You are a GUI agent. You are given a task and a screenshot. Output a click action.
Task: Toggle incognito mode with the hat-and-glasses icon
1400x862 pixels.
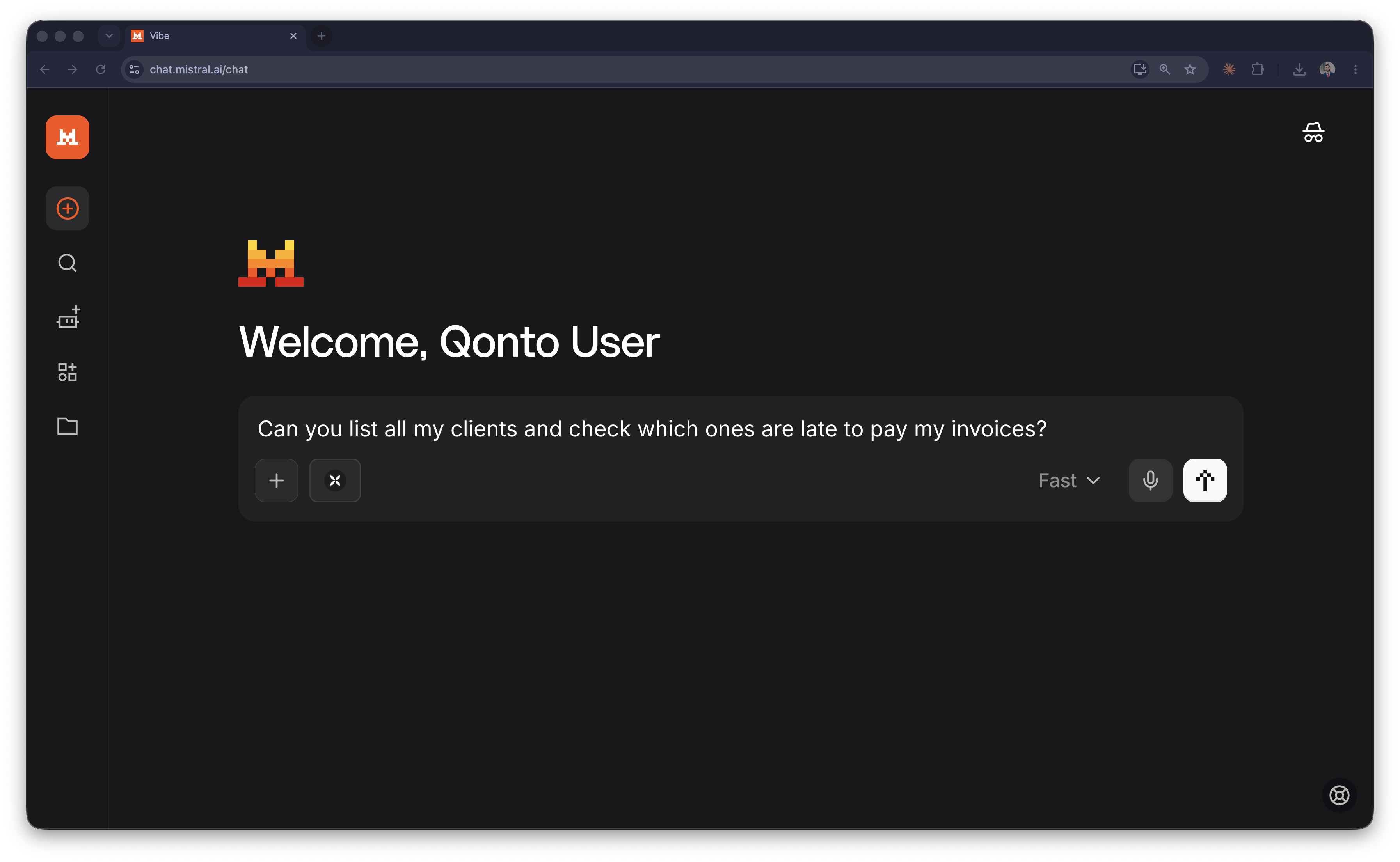click(1313, 132)
